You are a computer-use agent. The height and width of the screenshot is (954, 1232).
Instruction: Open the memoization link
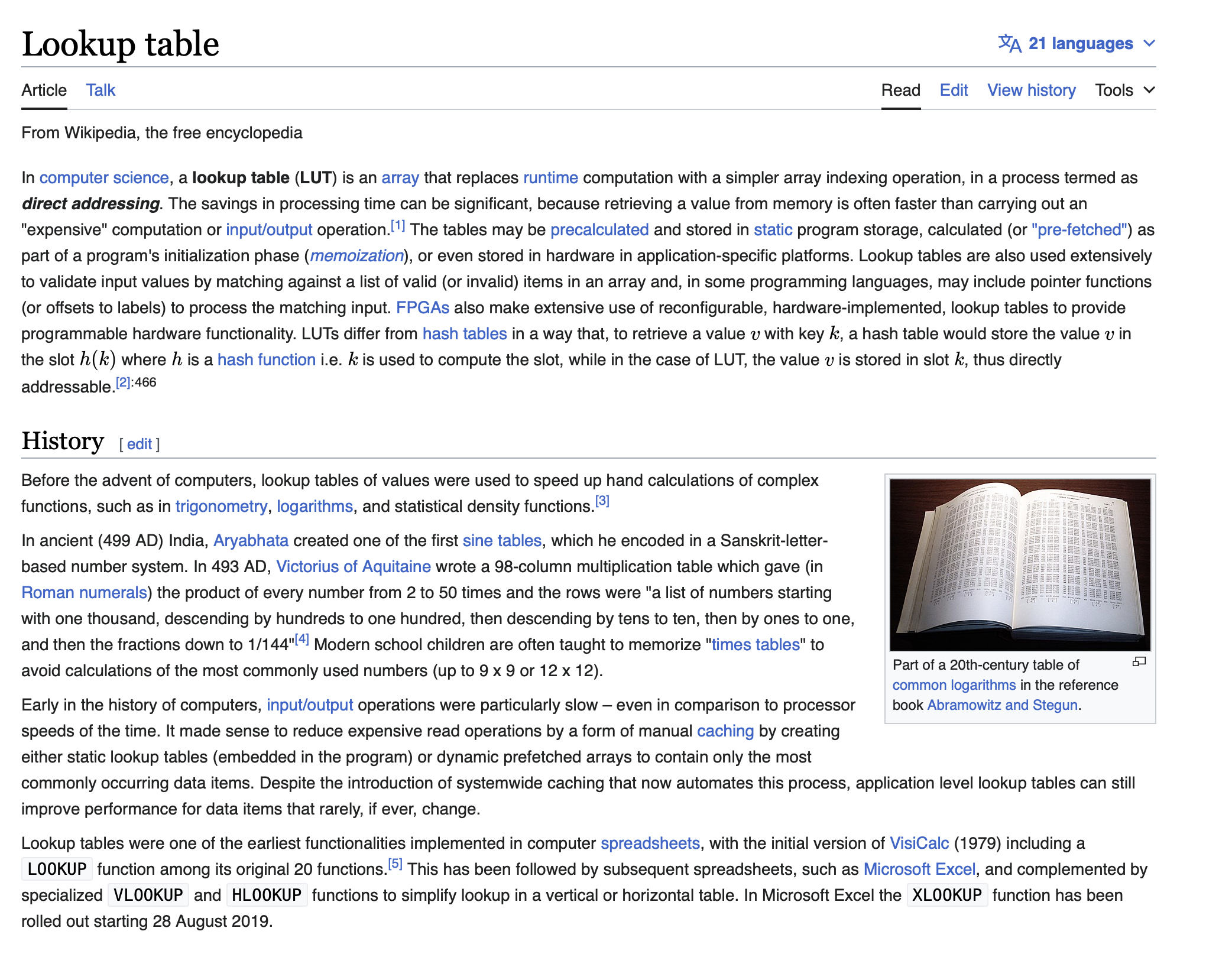click(x=357, y=255)
